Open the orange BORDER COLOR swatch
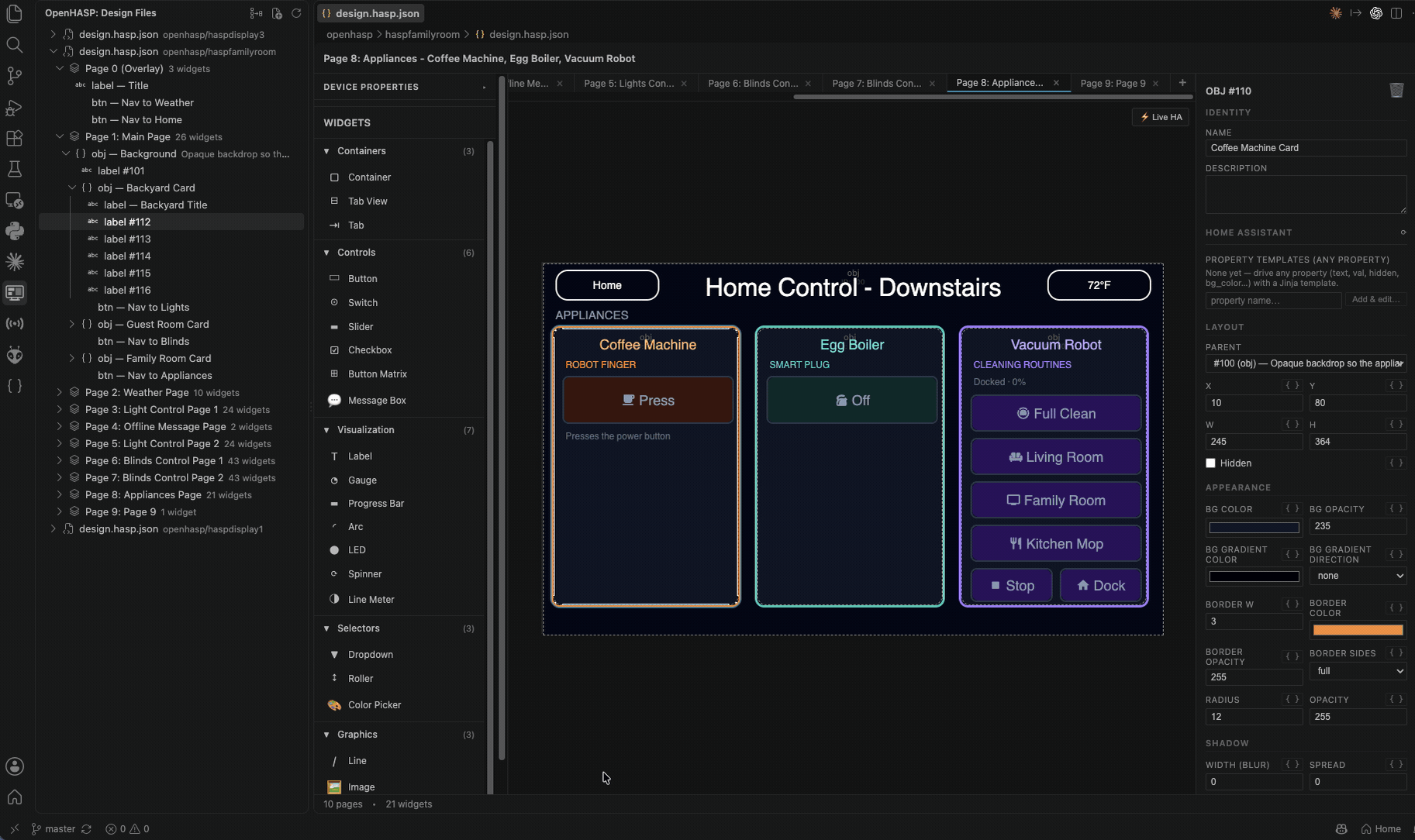Viewport: 1415px width, 840px height. (1358, 630)
